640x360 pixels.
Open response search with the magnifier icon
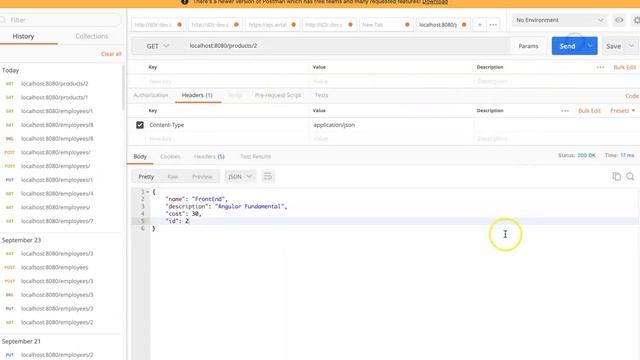coord(630,176)
